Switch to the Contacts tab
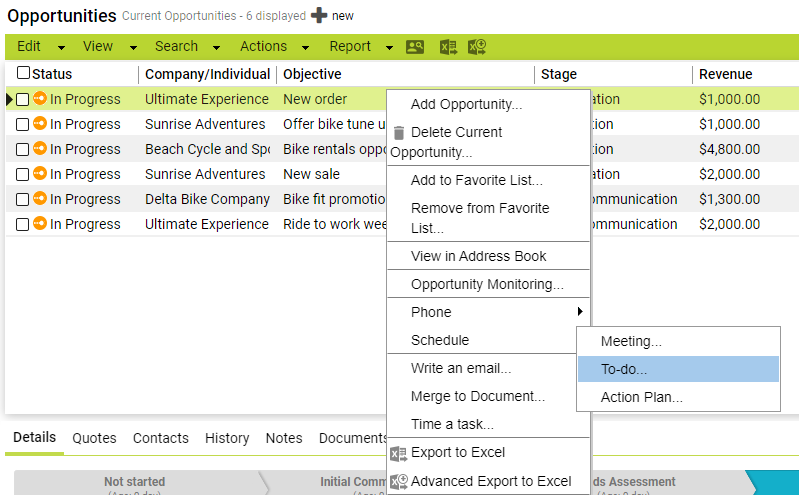The height and width of the screenshot is (495, 799). click(x=161, y=438)
